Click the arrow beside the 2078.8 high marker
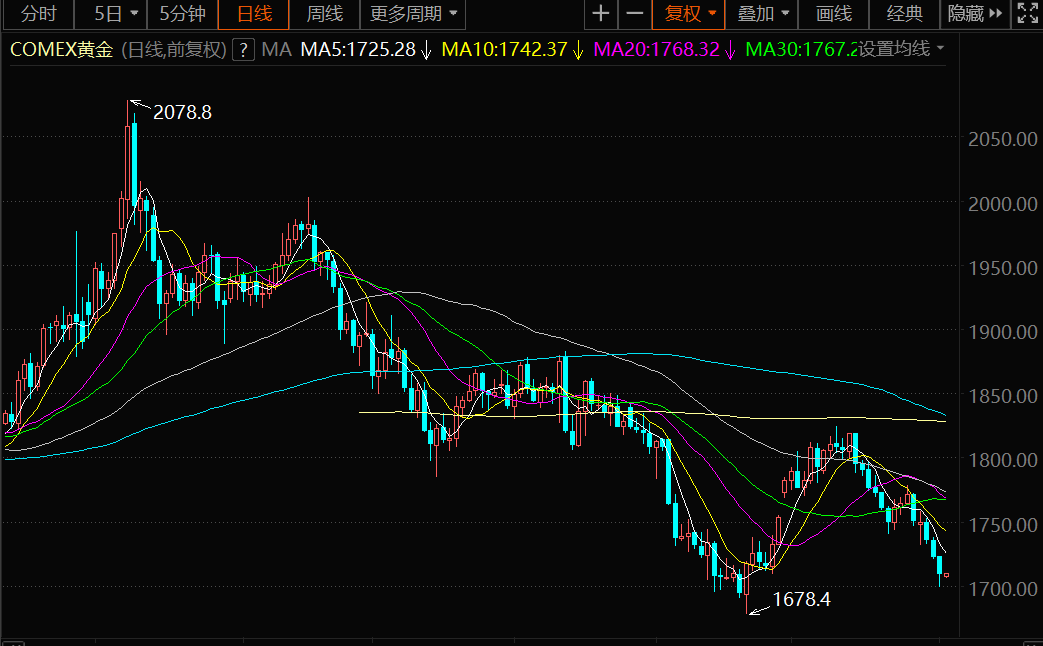Image resolution: width=1043 pixels, height=646 pixels. point(139,105)
